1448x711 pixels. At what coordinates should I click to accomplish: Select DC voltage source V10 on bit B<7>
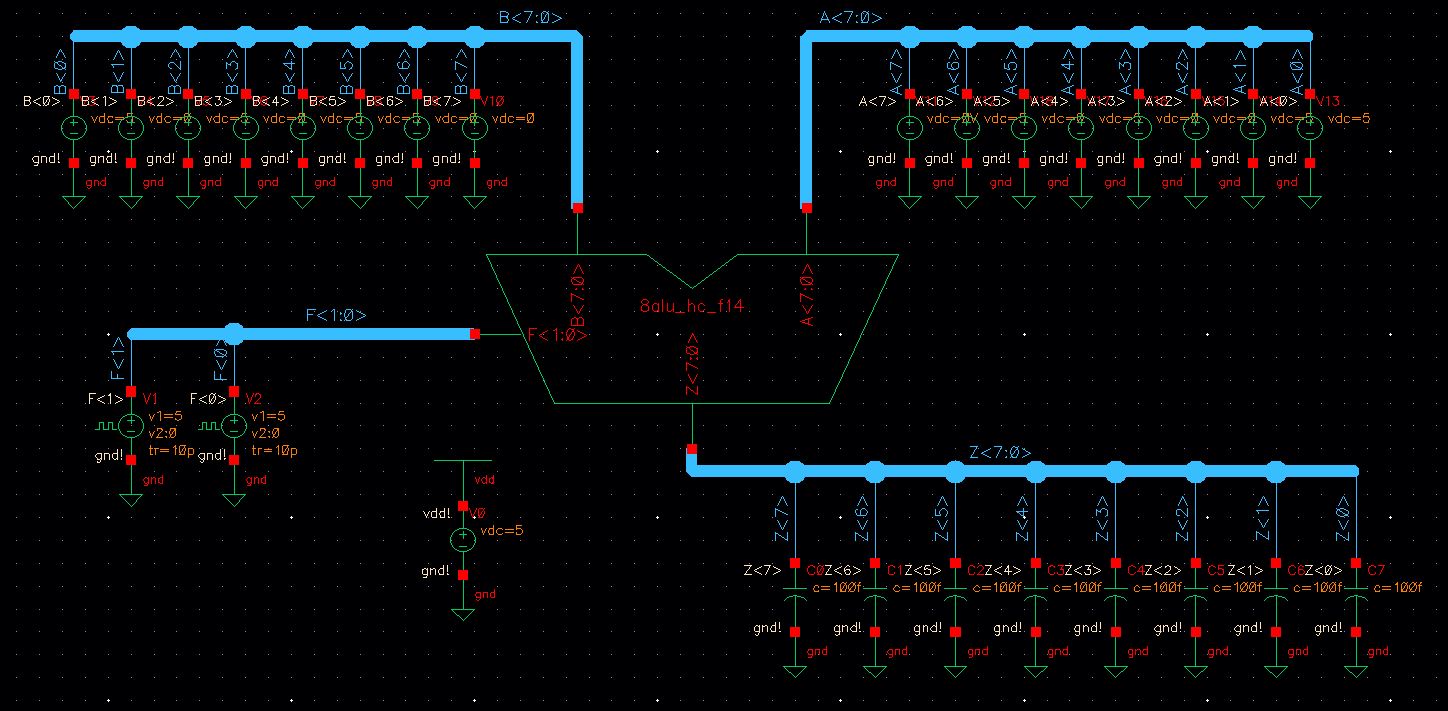click(476, 127)
